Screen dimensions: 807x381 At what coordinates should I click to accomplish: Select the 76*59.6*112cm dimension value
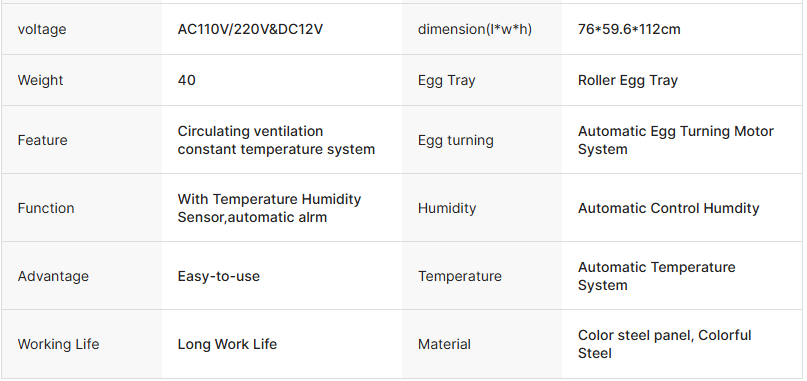click(629, 29)
